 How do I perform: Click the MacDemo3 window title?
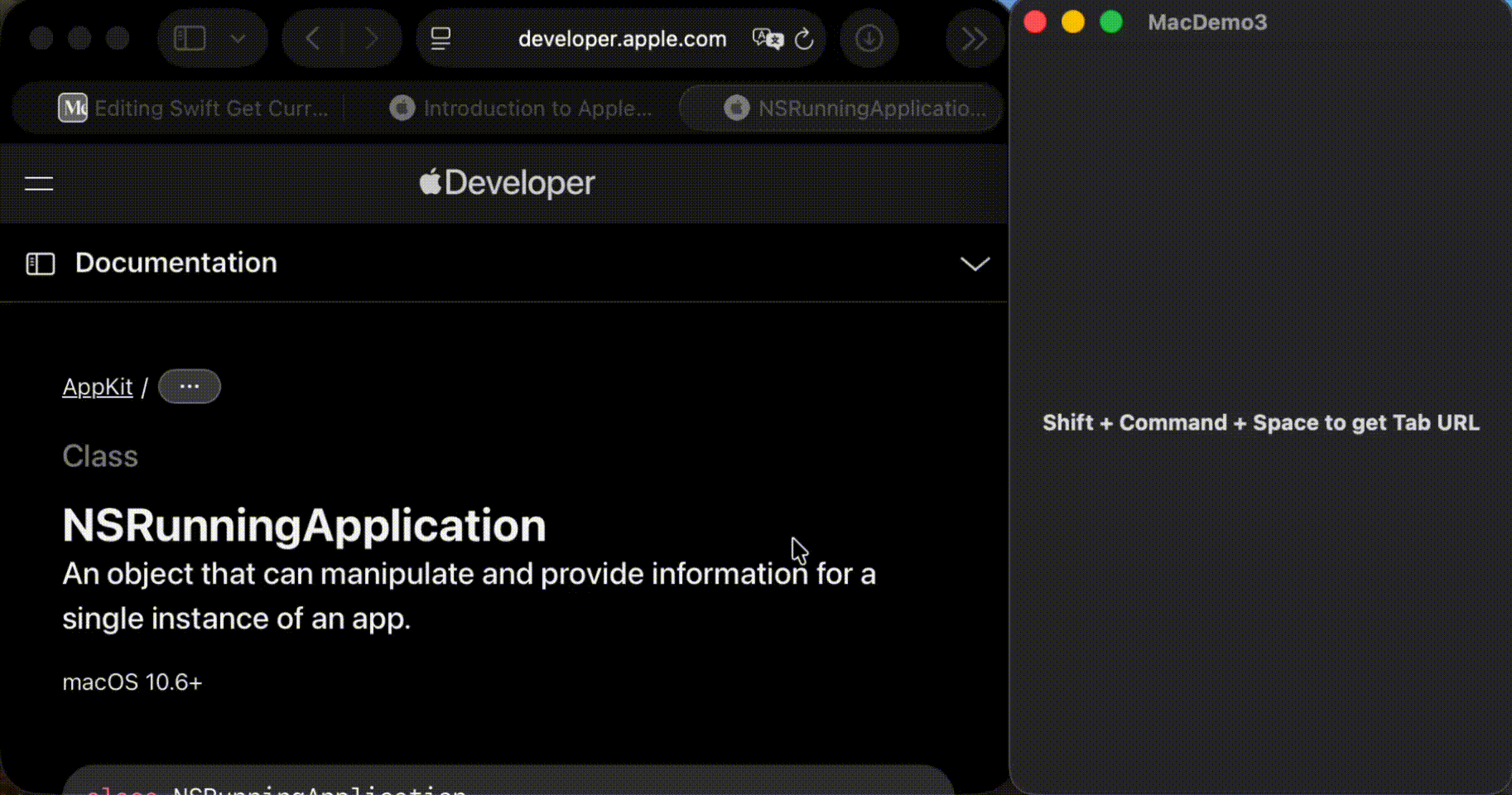[x=1207, y=22]
